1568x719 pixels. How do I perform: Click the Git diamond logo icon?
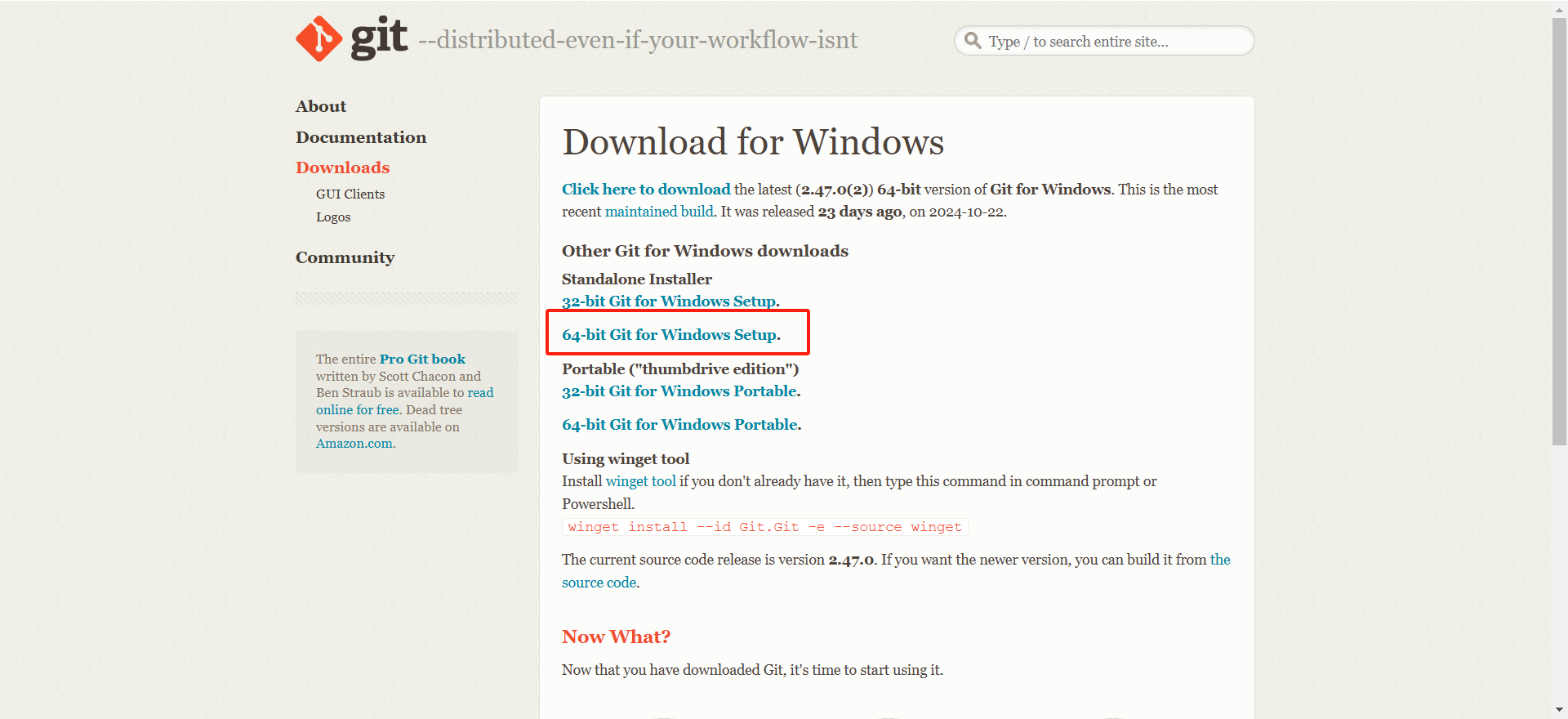319,38
